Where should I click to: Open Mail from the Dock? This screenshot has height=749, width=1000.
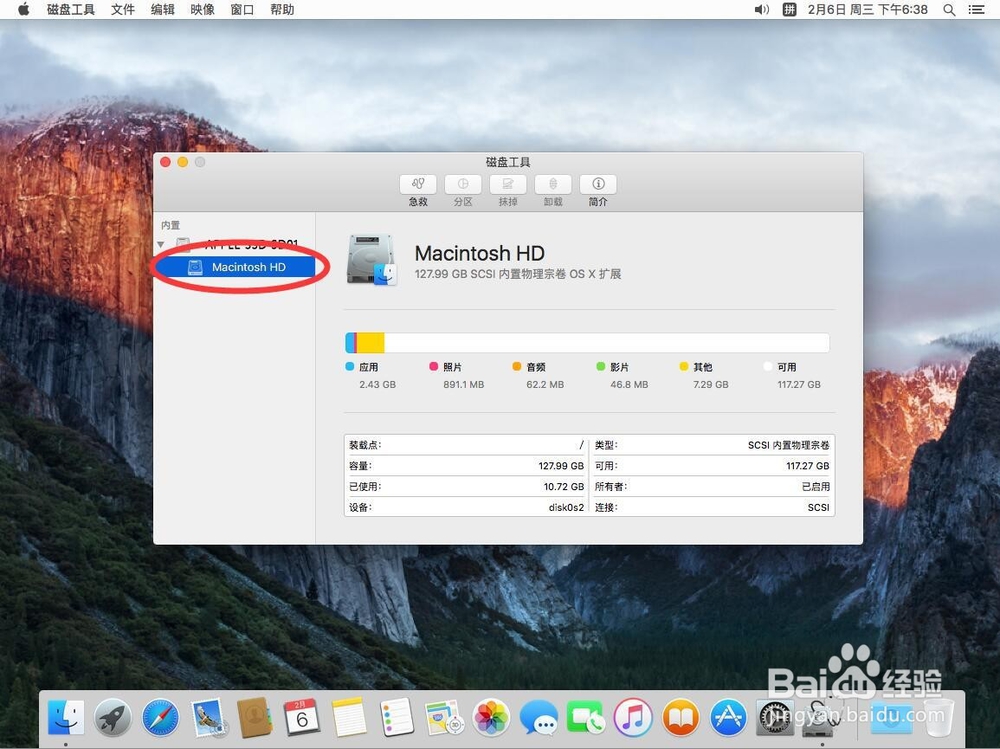pos(208,717)
